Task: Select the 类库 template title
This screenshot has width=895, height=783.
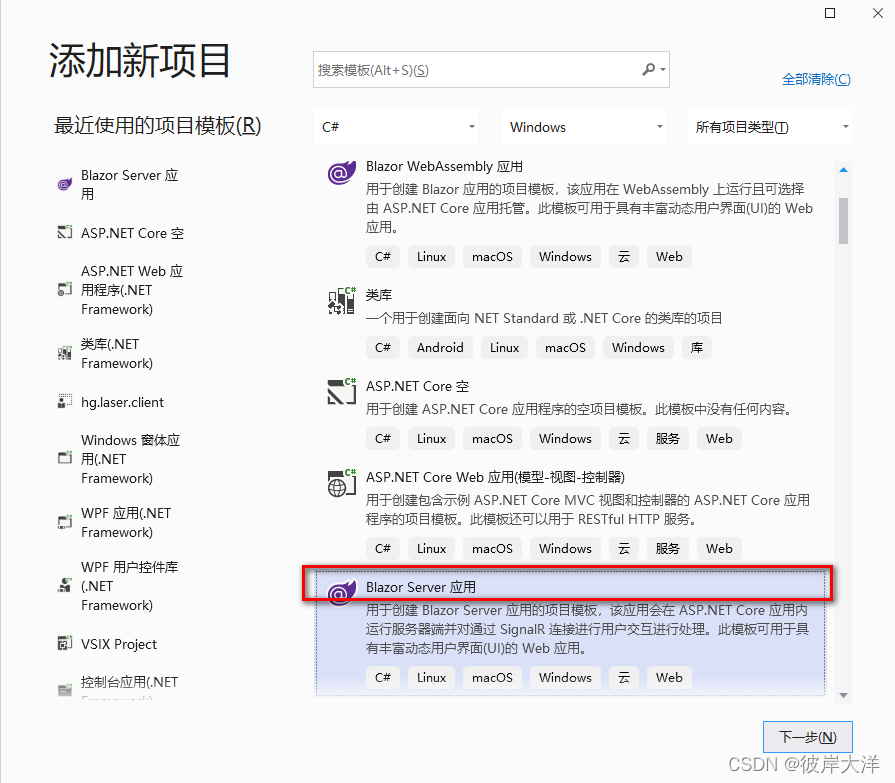Action: point(379,295)
